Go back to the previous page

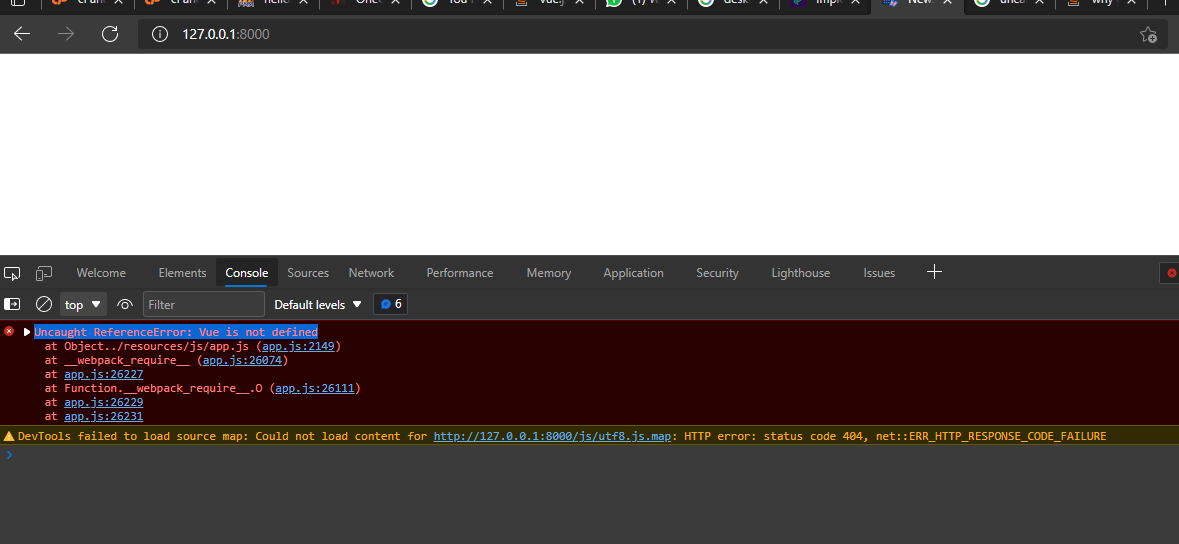(22, 34)
